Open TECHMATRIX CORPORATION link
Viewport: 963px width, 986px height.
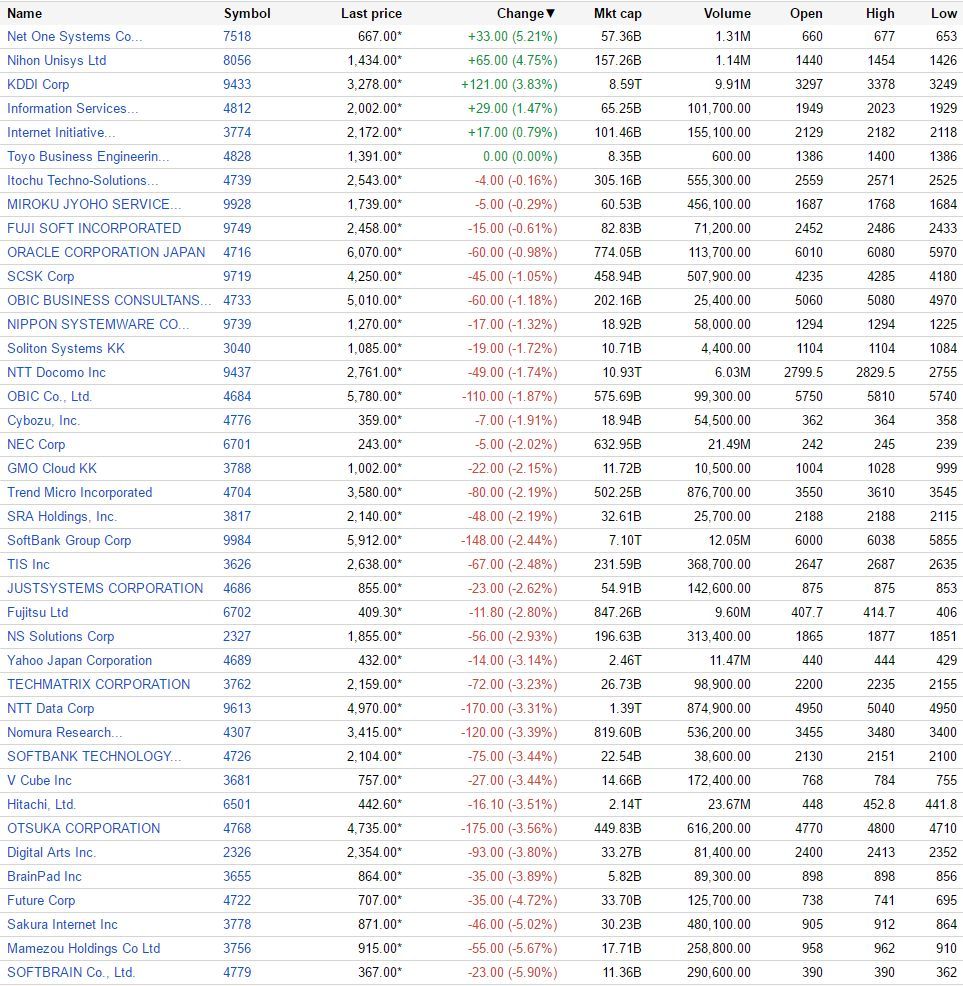[x=98, y=684]
